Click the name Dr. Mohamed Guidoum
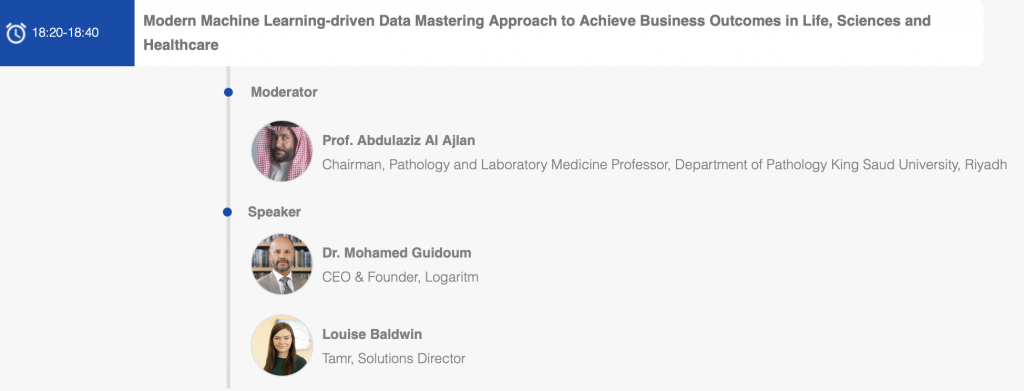Viewport: 1024px width, 391px height. coord(396,253)
